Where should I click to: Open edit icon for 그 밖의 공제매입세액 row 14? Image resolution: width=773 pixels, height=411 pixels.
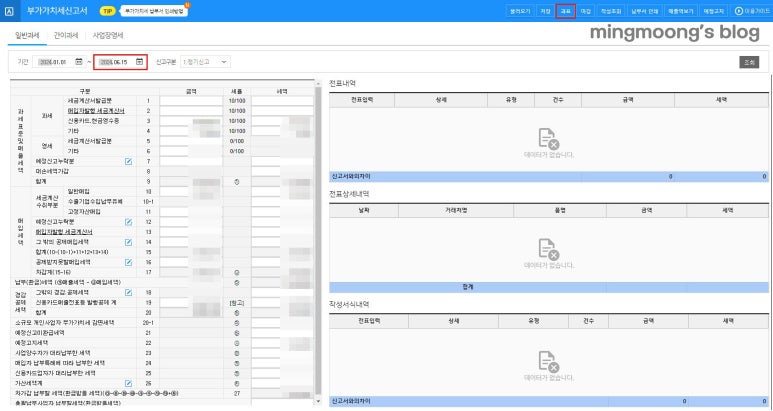[x=128, y=242]
